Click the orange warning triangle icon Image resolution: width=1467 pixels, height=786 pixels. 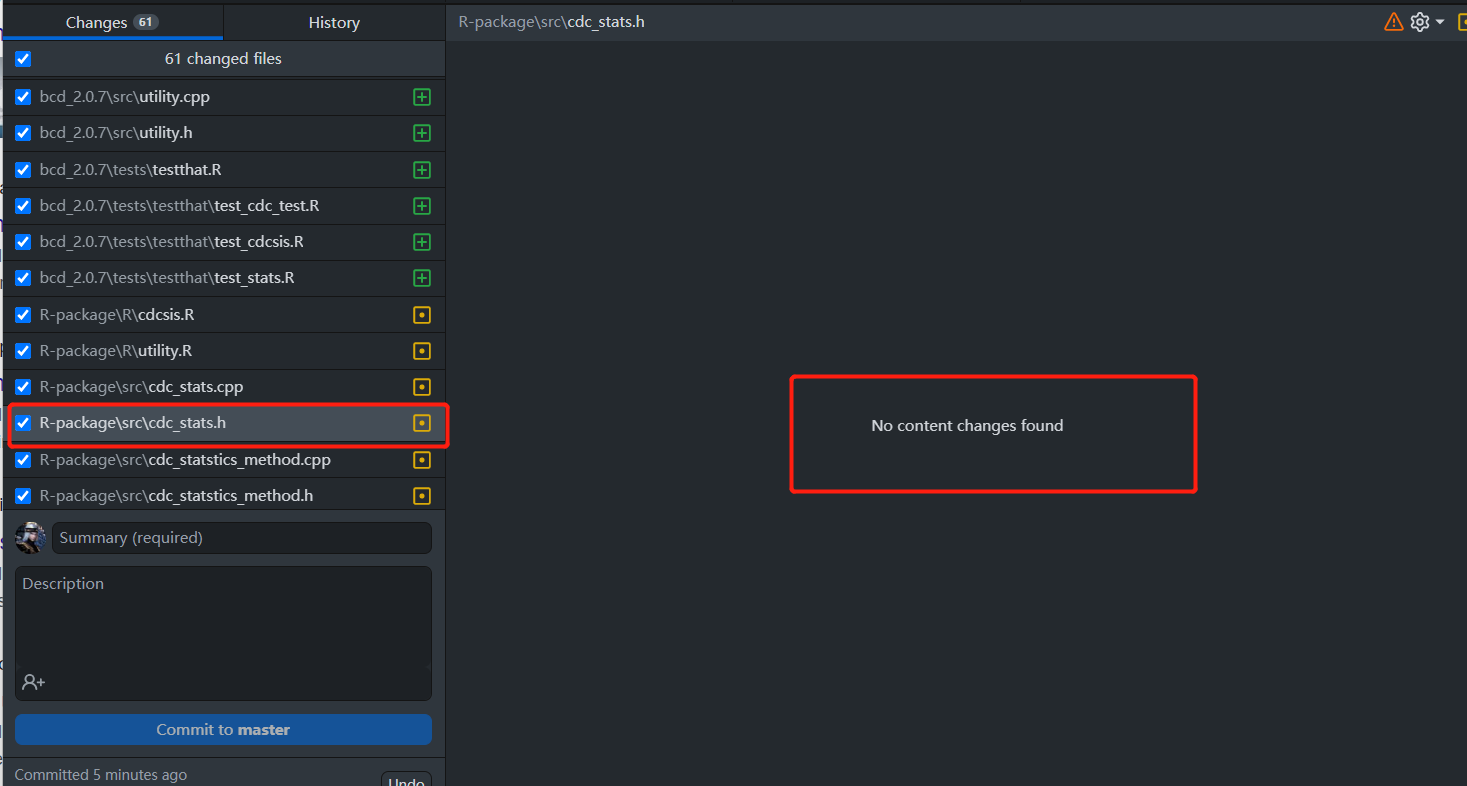[x=1393, y=21]
